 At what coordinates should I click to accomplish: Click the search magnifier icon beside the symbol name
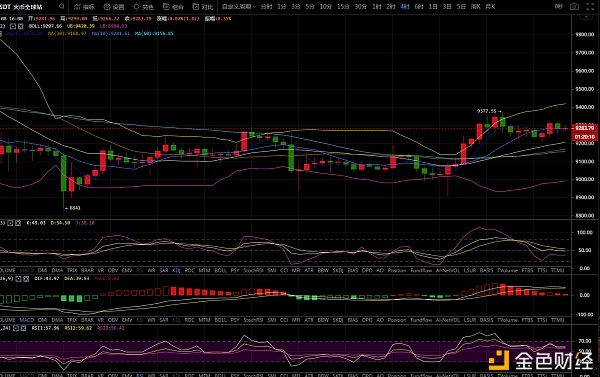click(62, 7)
